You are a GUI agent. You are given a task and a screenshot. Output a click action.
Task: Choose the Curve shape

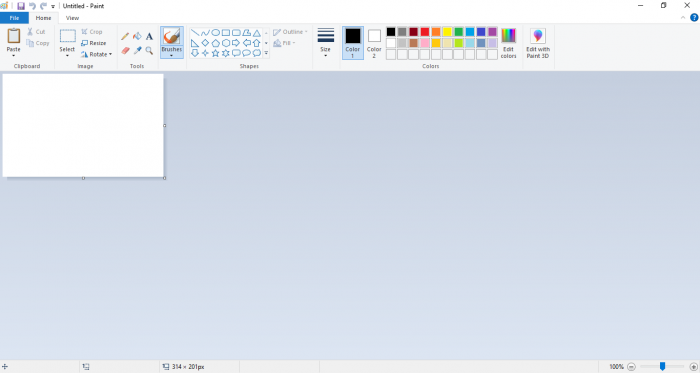[205, 33]
